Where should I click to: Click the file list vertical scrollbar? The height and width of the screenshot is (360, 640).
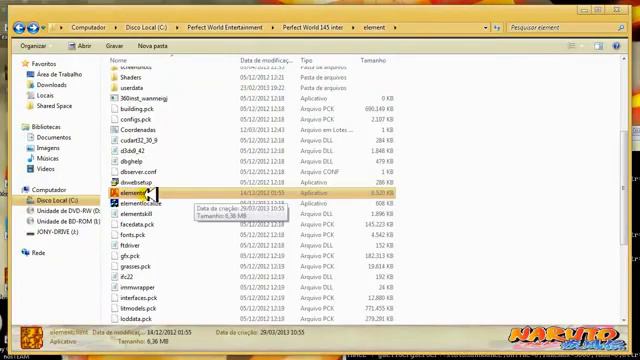click(x=623, y=189)
